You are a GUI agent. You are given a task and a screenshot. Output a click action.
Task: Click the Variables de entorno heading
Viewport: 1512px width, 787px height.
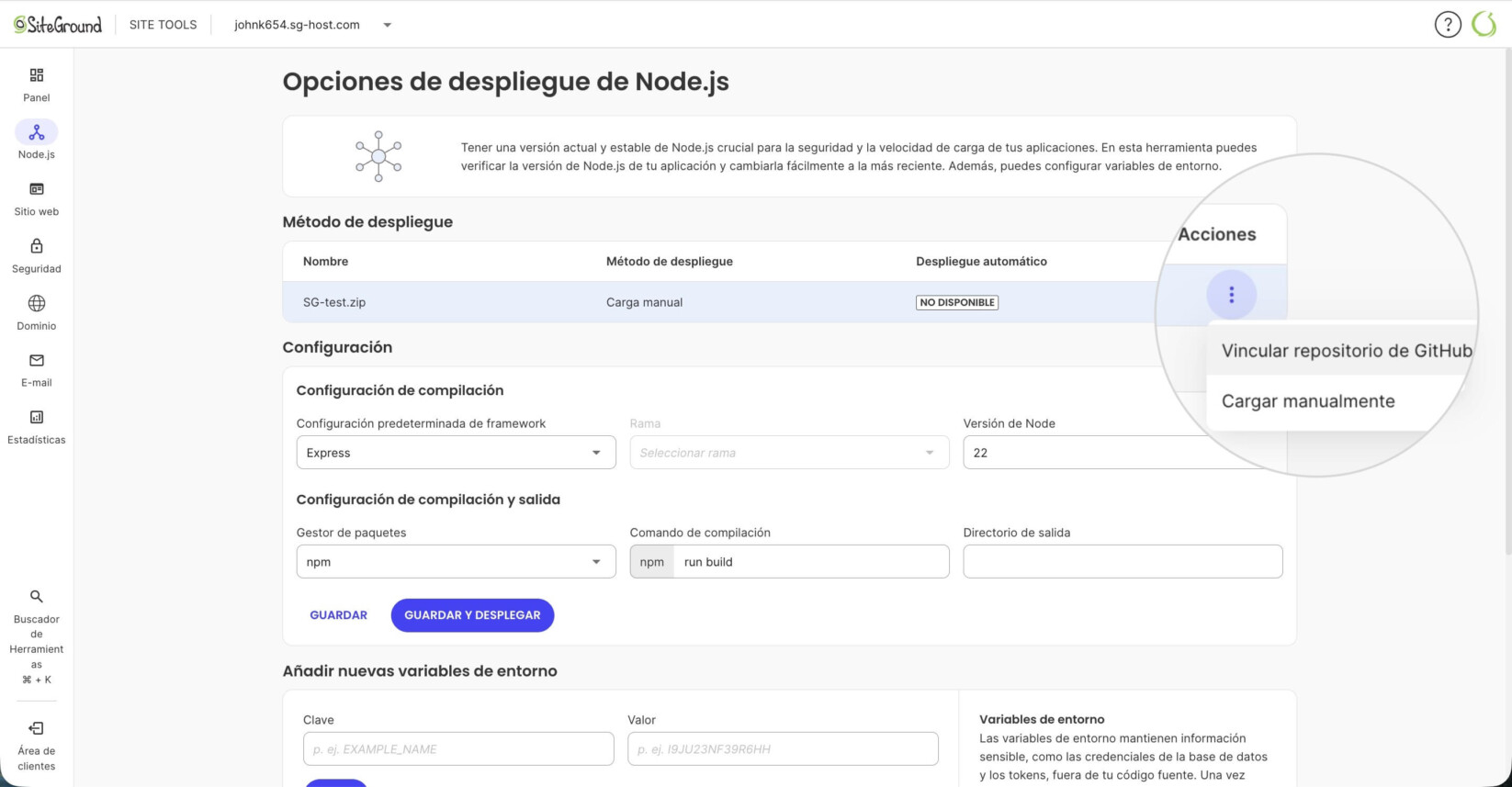coord(1042,719)
